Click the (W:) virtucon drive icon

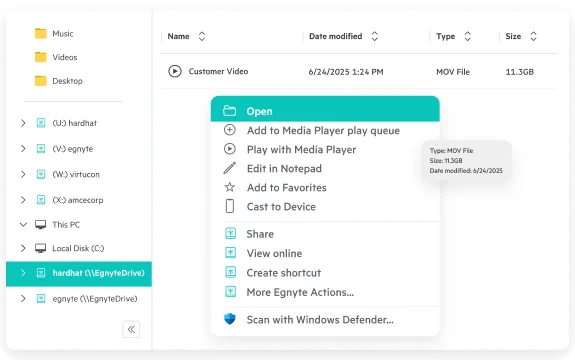[x=41, y=174]
